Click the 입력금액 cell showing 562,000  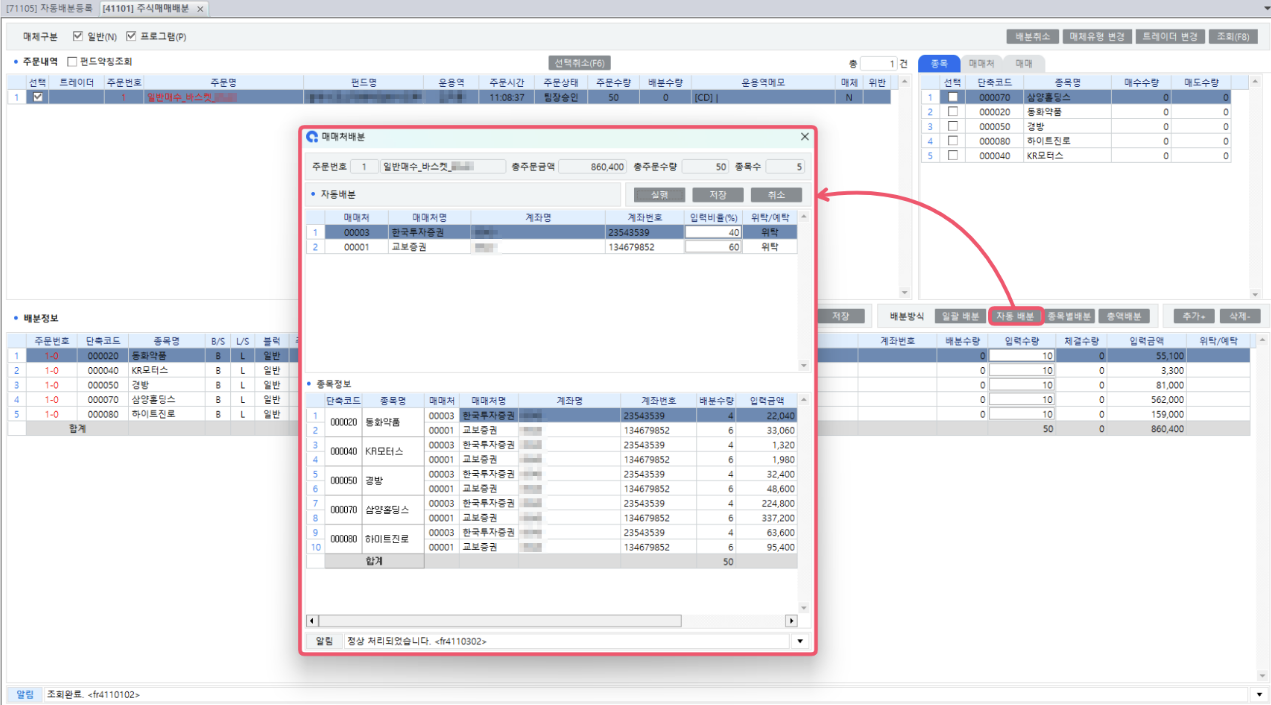click(1148, 399)
